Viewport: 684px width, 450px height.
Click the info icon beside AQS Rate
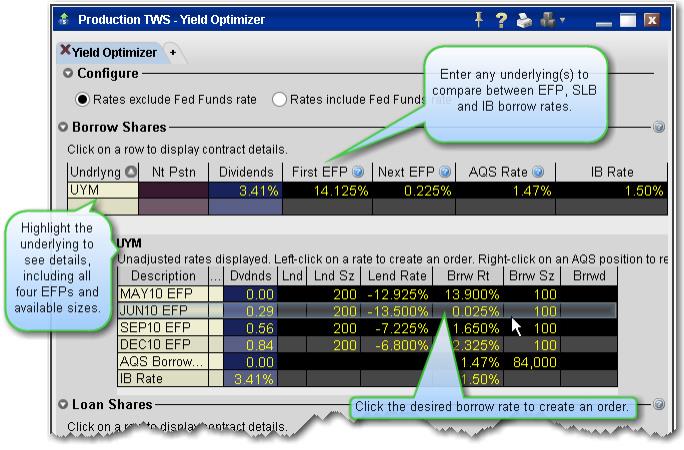pos(538,172)
